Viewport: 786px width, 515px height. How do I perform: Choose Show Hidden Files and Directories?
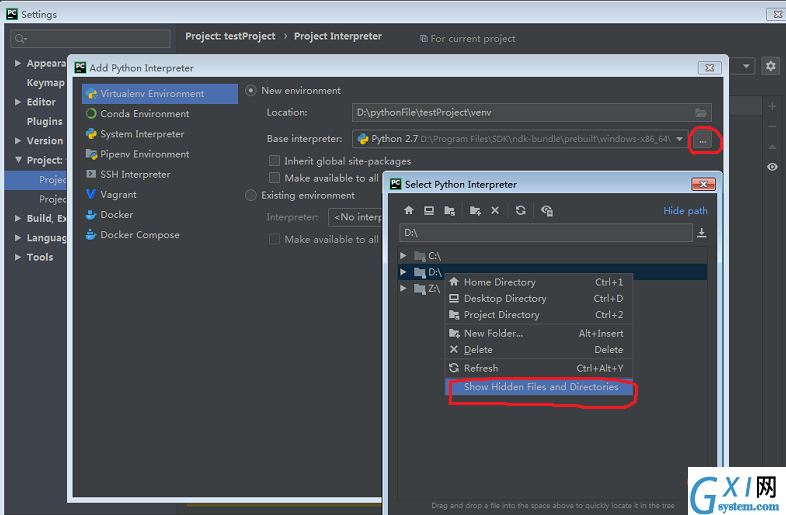coord(539,387)
